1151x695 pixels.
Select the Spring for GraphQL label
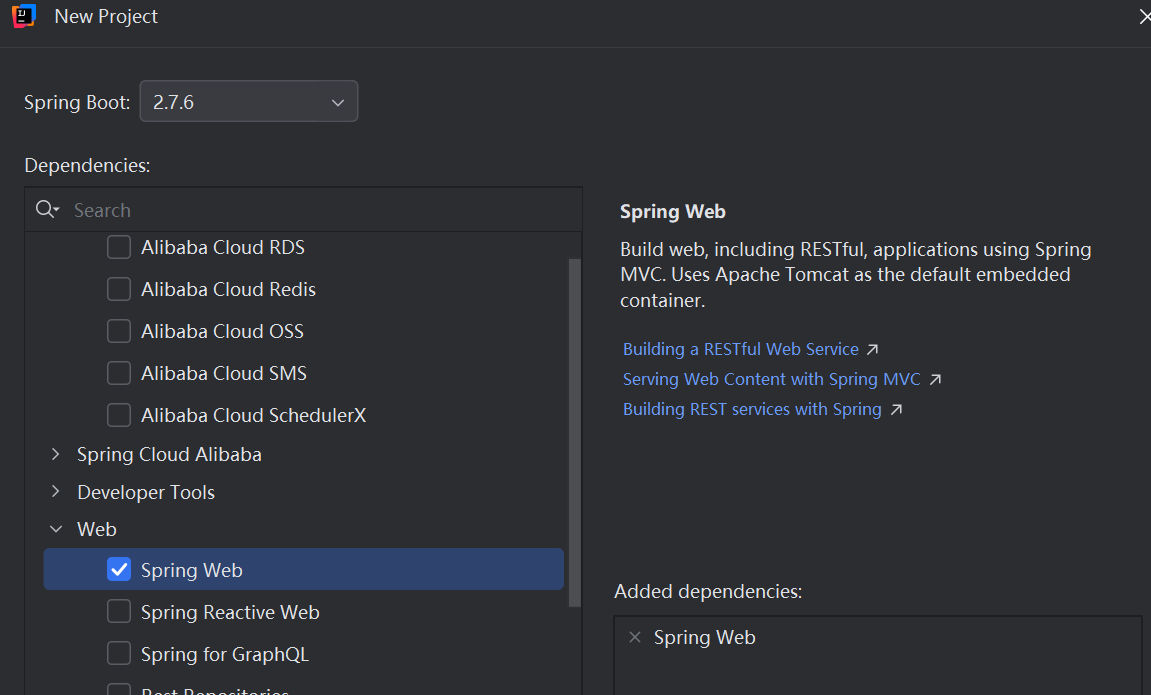[225, 654]
